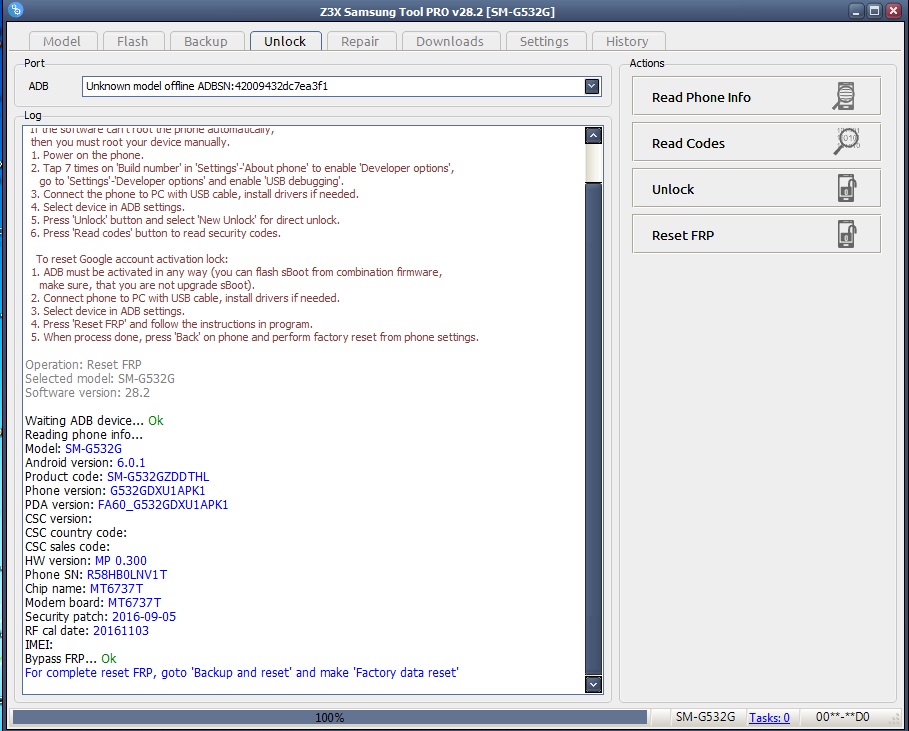Minimize the Z3X Samsung Tool window
Image resolution: width=909 pixels, height=731 pixels.
coord(856,10)
